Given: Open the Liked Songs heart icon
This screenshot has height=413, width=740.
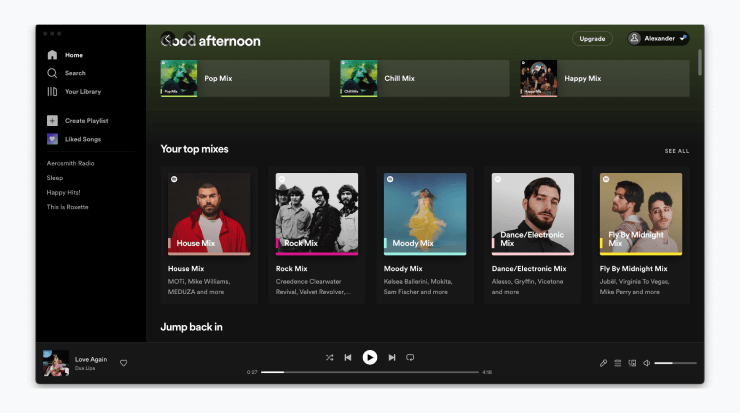Looking at the screenshot, I should (52, 139).
